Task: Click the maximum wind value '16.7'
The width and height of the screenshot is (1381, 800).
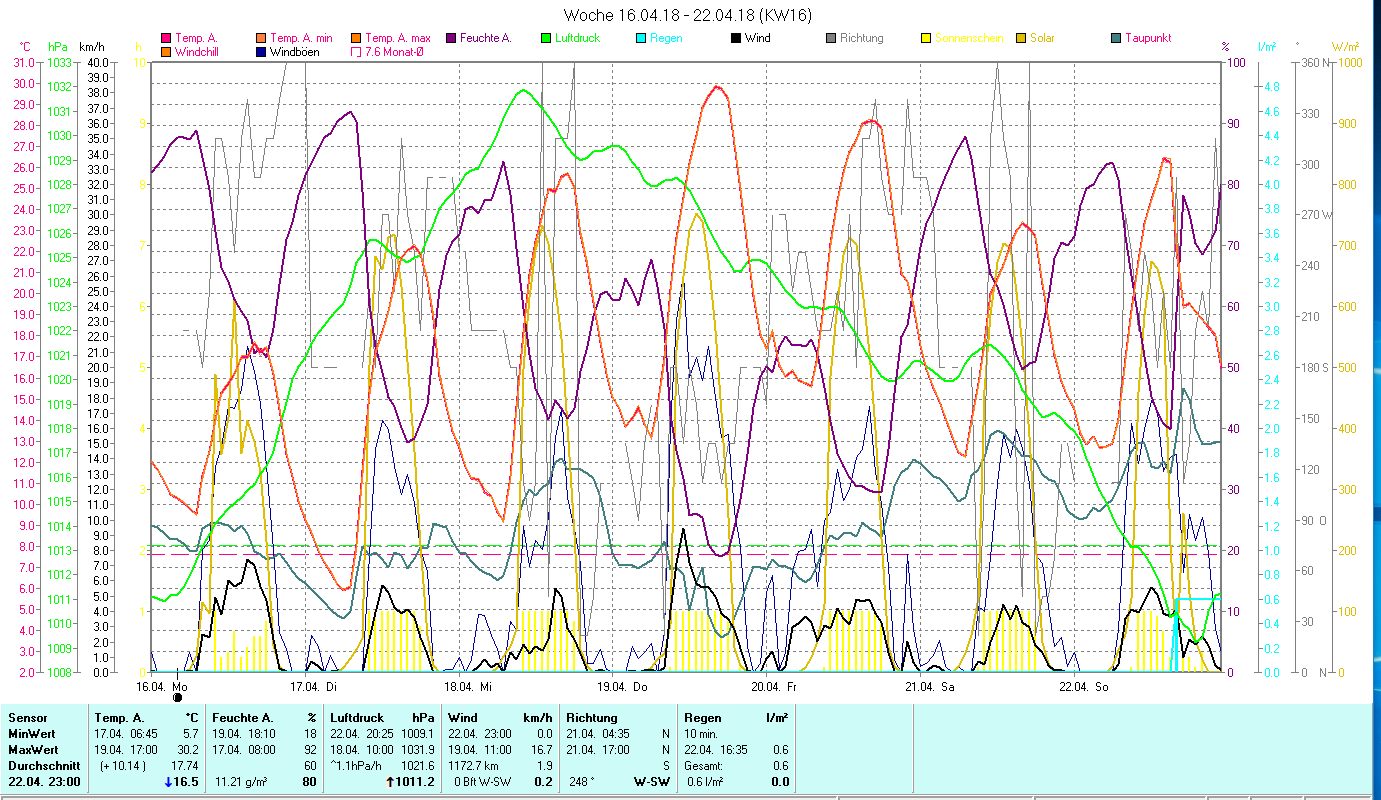Action: click(x=542, y=750)
